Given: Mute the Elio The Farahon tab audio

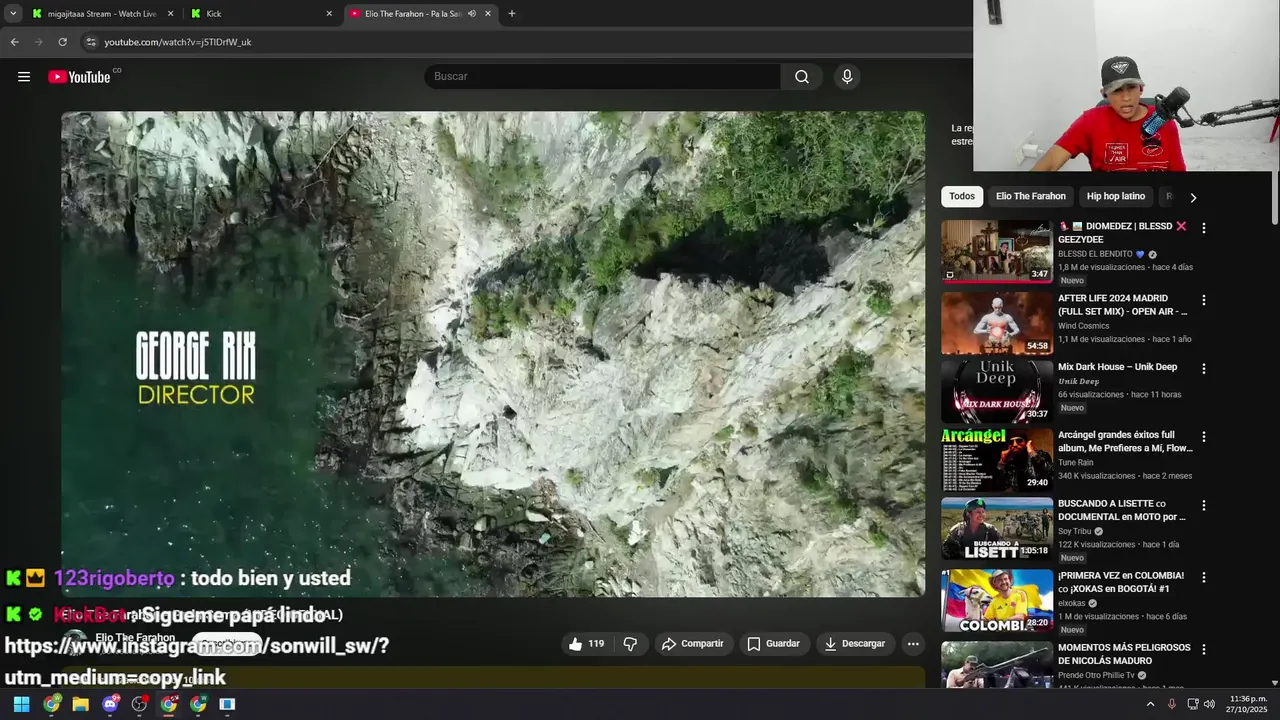Looking at the screenshot, I should pyautogui.click(x=472, y=14).
